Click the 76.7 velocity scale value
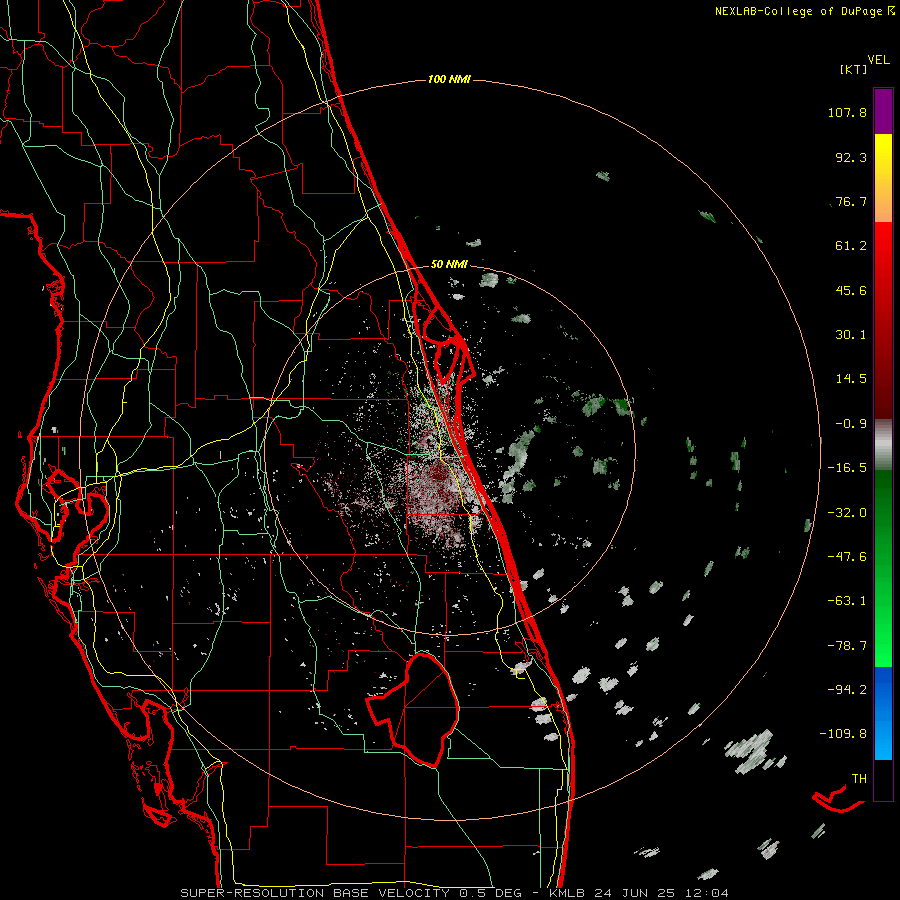900x900 pixels. pyautogui.click(x=851, y=201)
